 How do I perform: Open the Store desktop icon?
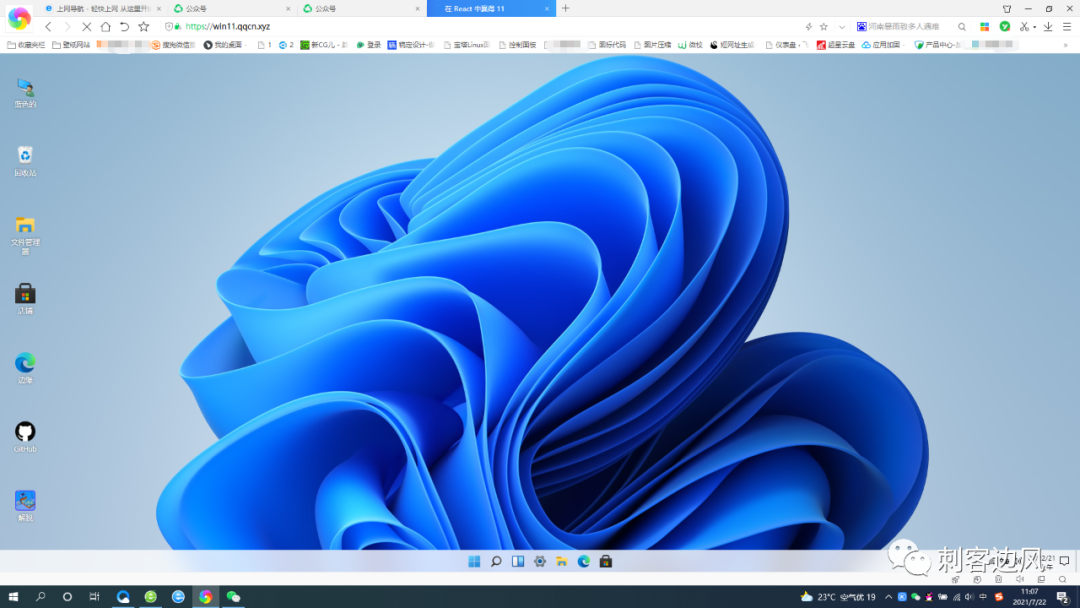tap(25, 299)
